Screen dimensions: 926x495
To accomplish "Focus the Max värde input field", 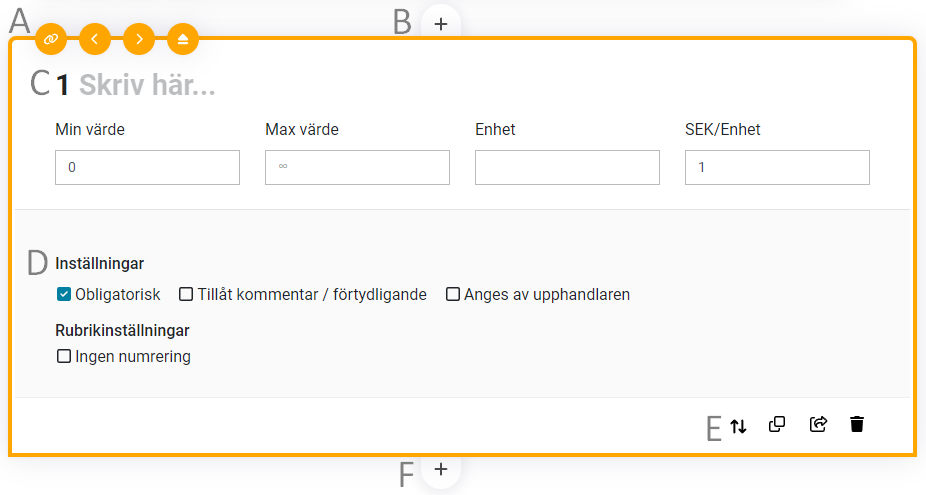I will pyautogui.click(x=357, y=168).
